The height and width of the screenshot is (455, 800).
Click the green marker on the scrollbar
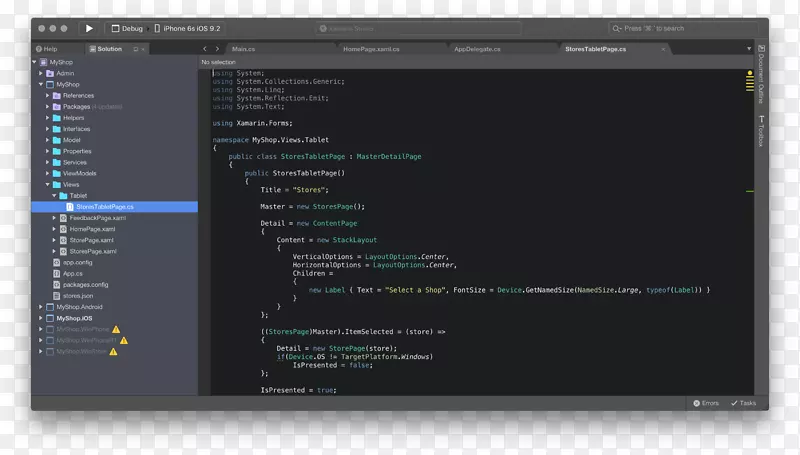(x=749, y=191)
